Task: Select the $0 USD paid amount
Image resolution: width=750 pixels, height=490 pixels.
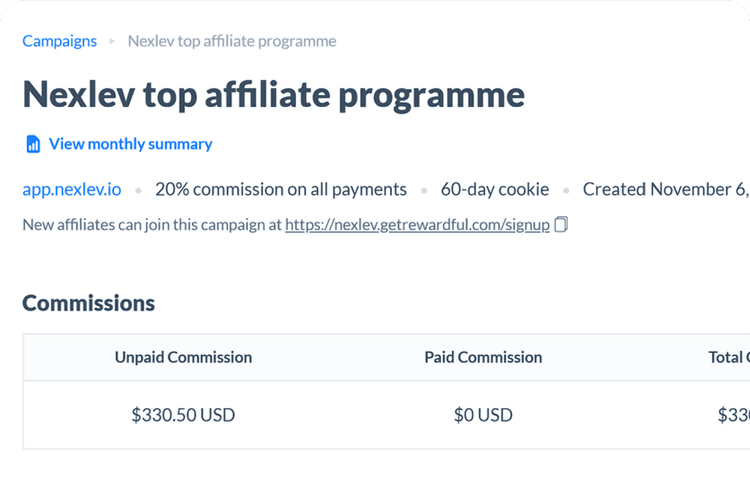Action: click(483, 415)
